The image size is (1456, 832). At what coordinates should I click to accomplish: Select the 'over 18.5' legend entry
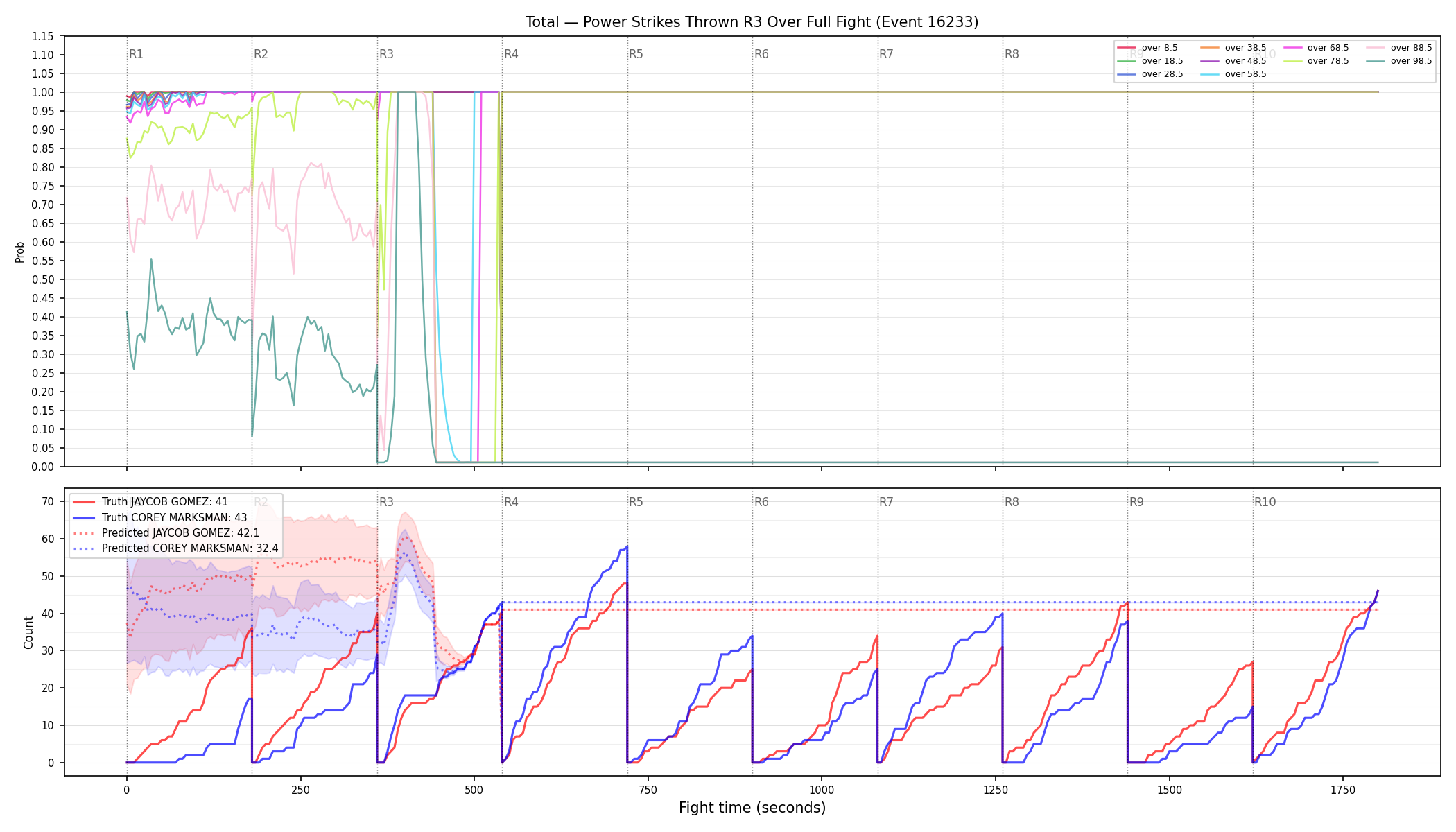click(1150, 61)
